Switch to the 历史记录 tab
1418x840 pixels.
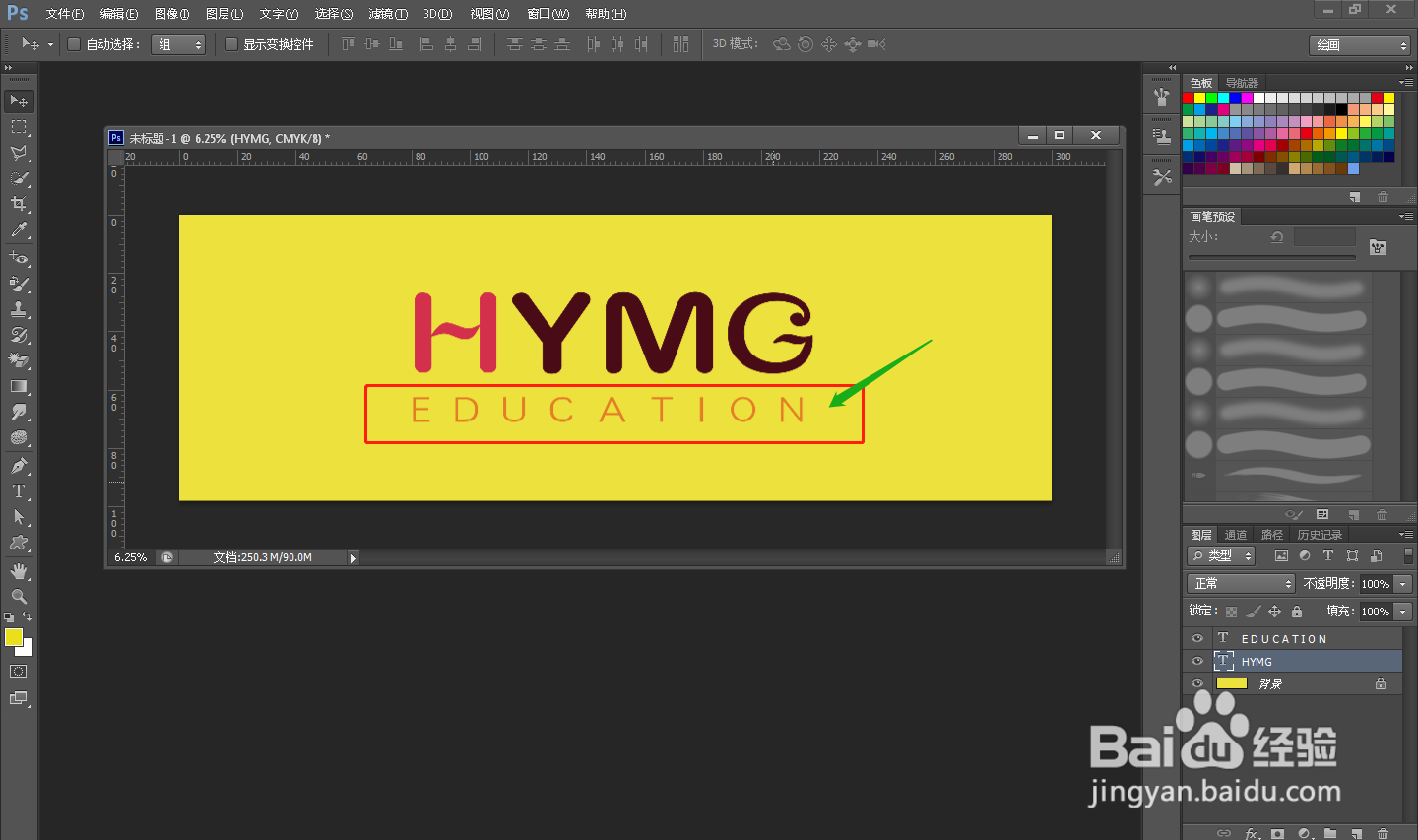pos(1320,535)
